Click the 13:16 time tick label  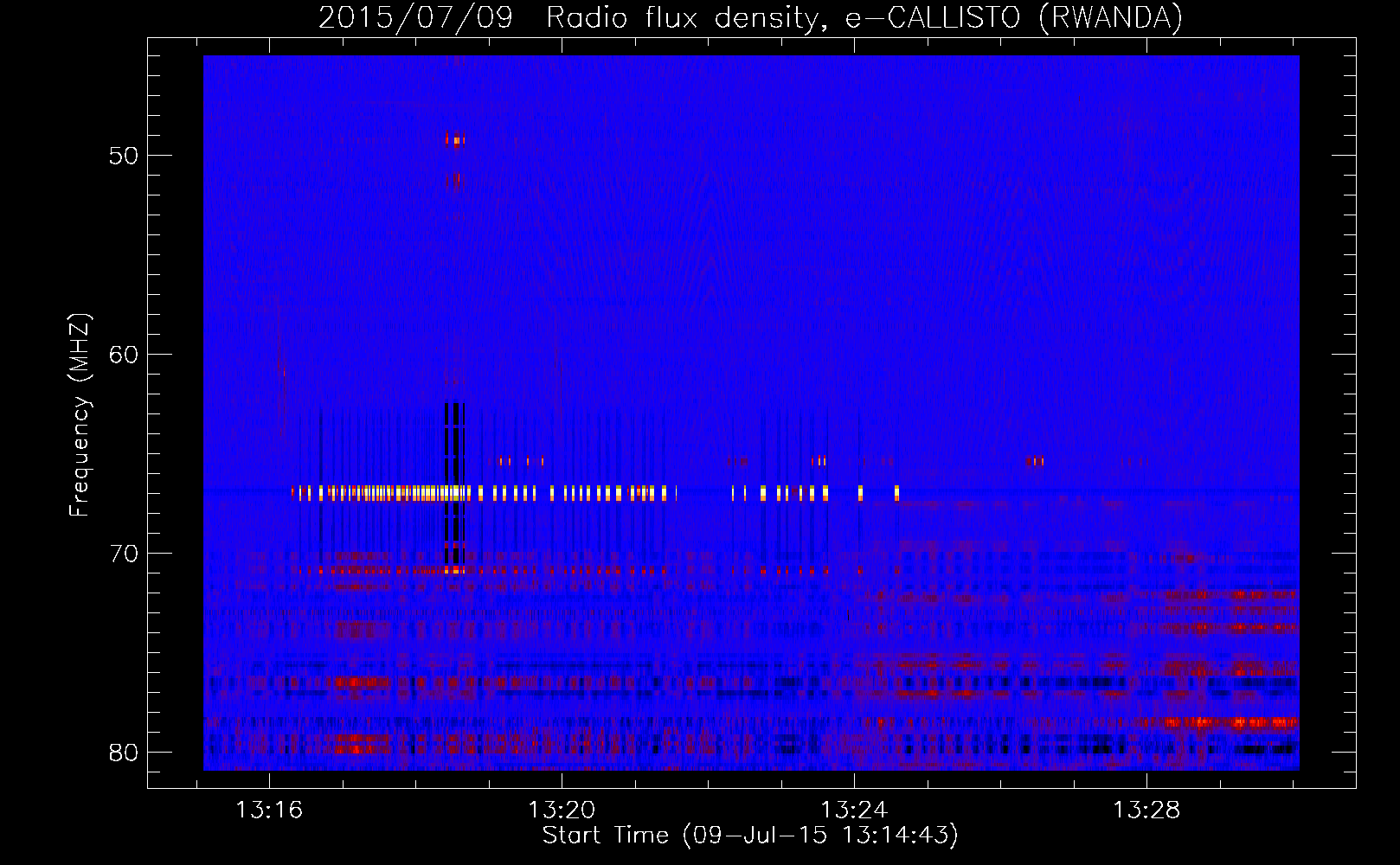pos(269,811)
